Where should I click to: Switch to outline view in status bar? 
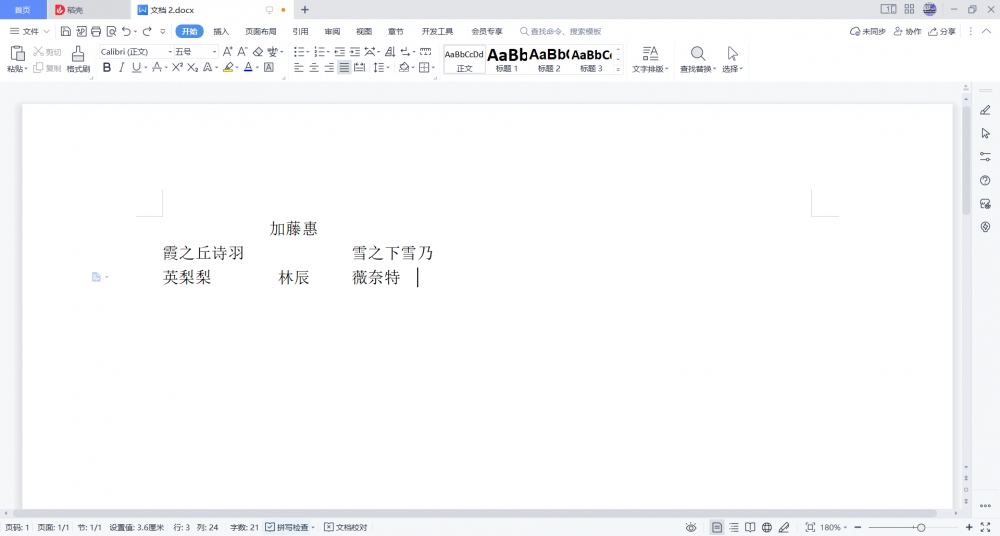(x=733, y=527)
